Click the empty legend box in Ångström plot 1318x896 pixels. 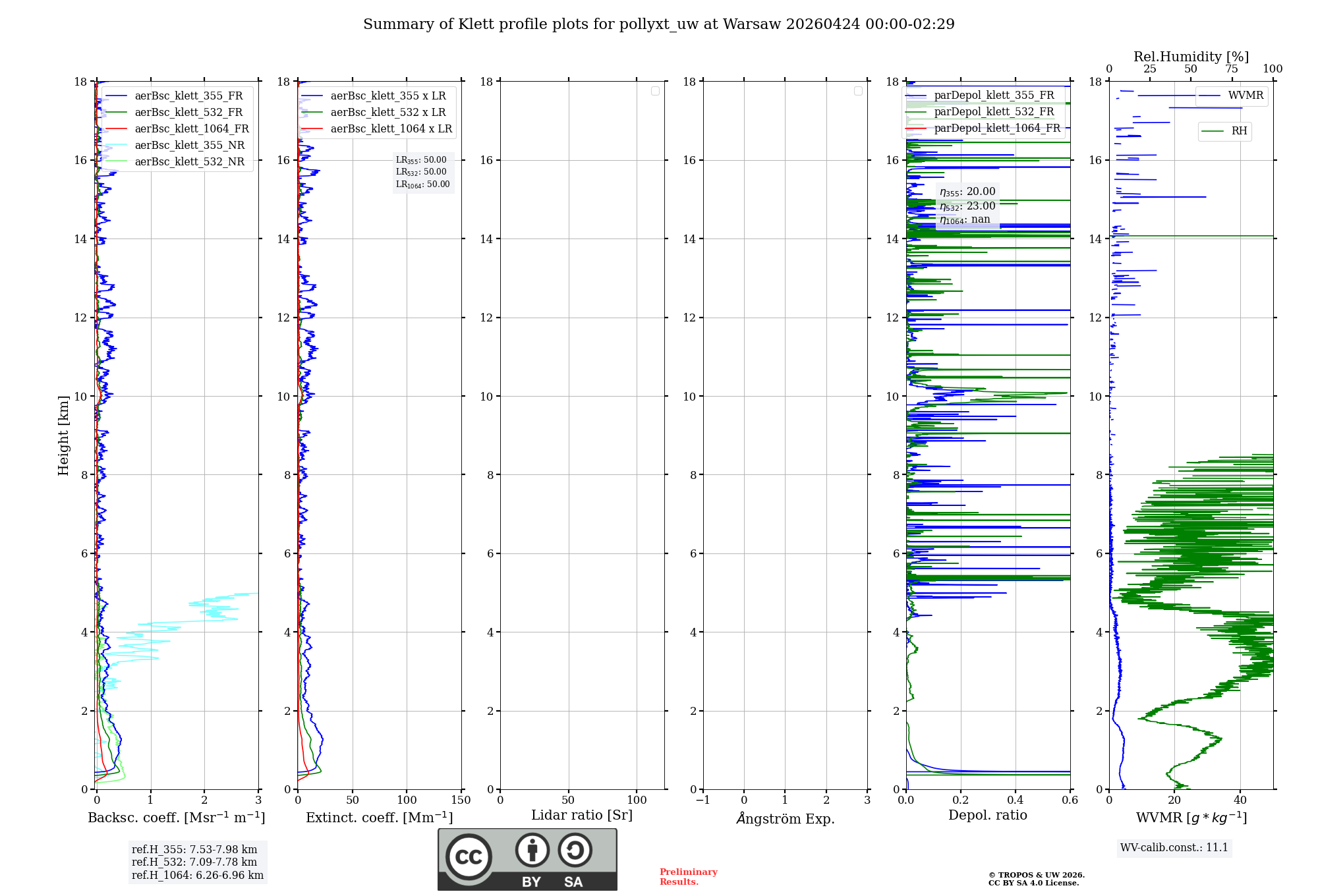click(x=858, y=91)
